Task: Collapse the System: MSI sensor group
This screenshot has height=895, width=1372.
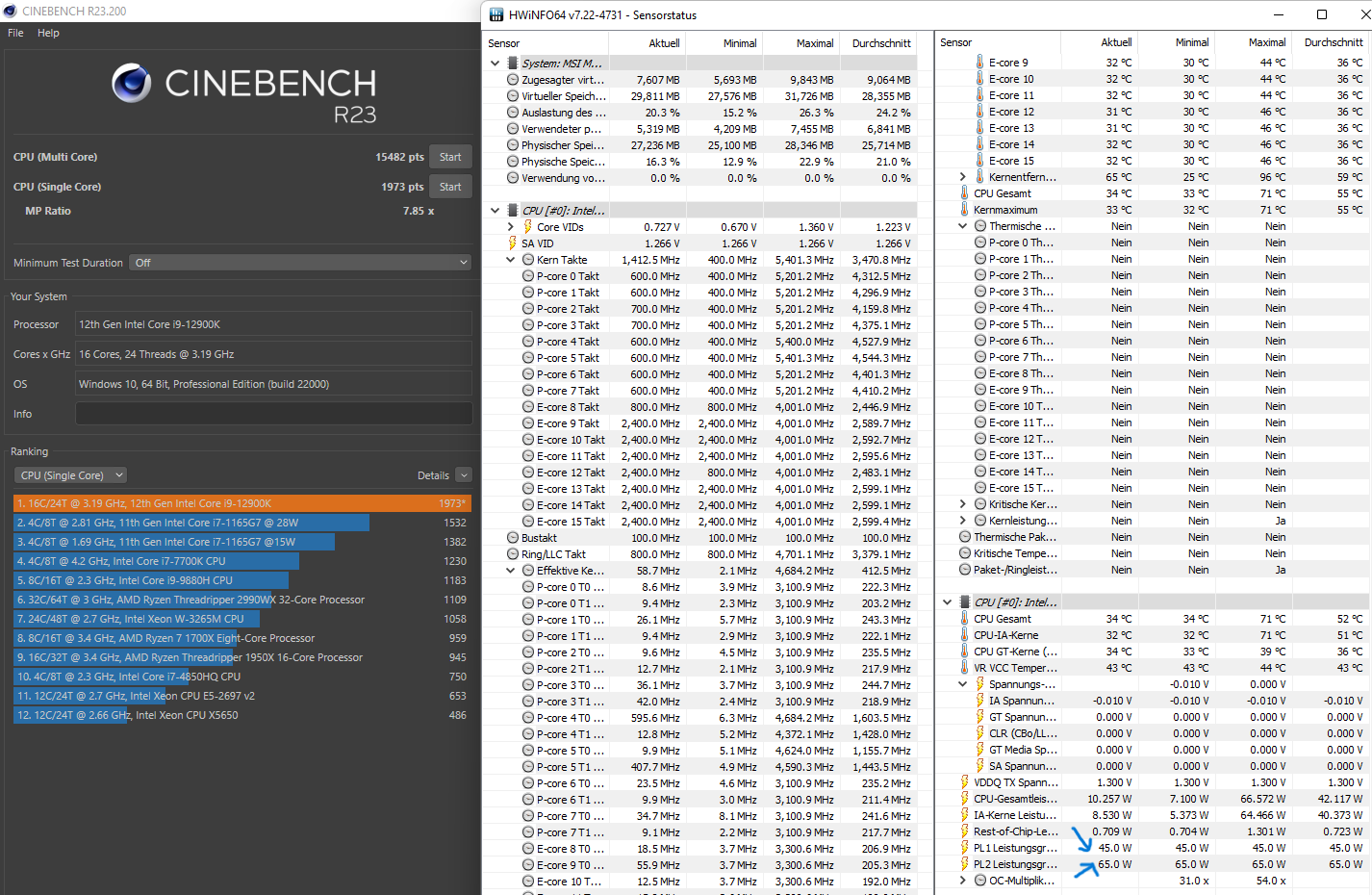Action: coord(495,64)
